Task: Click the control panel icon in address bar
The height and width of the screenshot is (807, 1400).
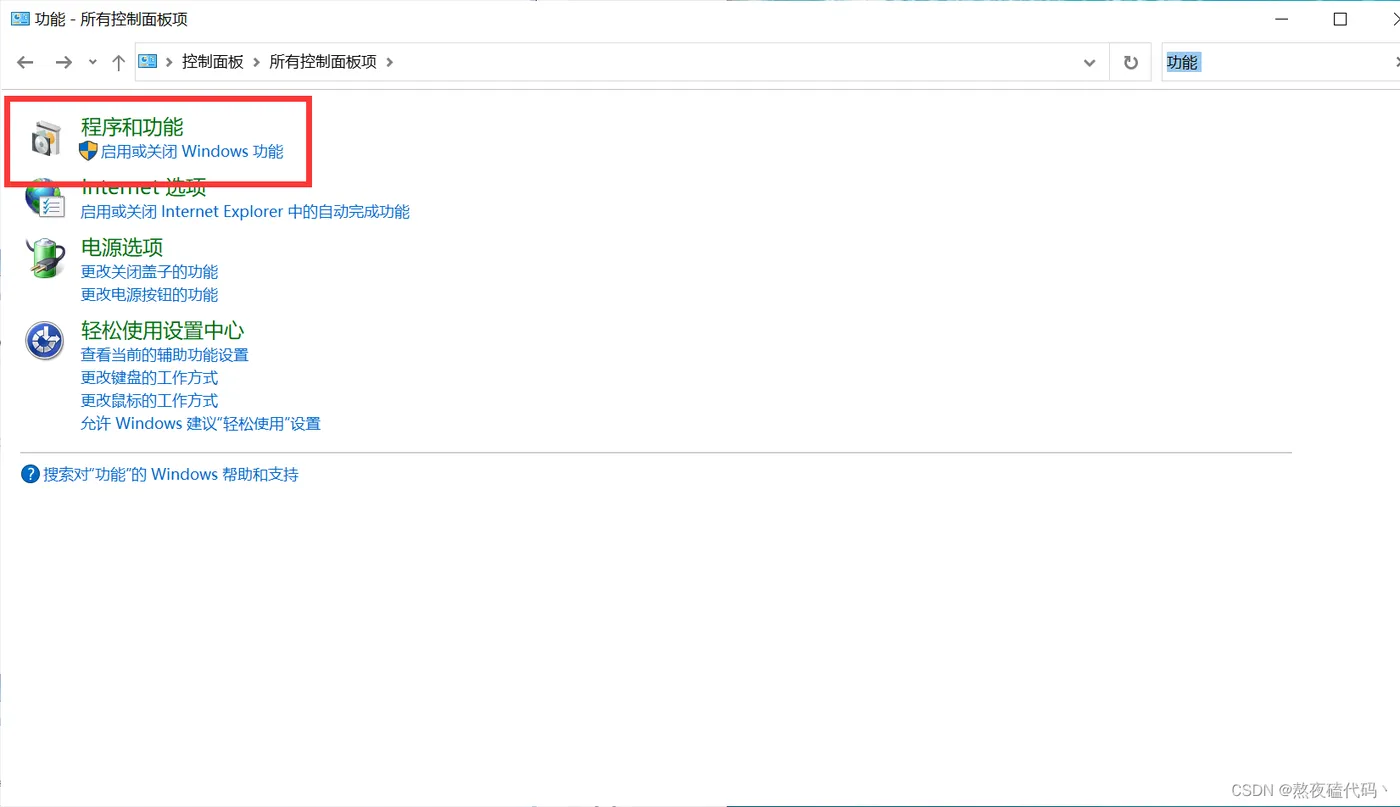Action: point(148,62)
